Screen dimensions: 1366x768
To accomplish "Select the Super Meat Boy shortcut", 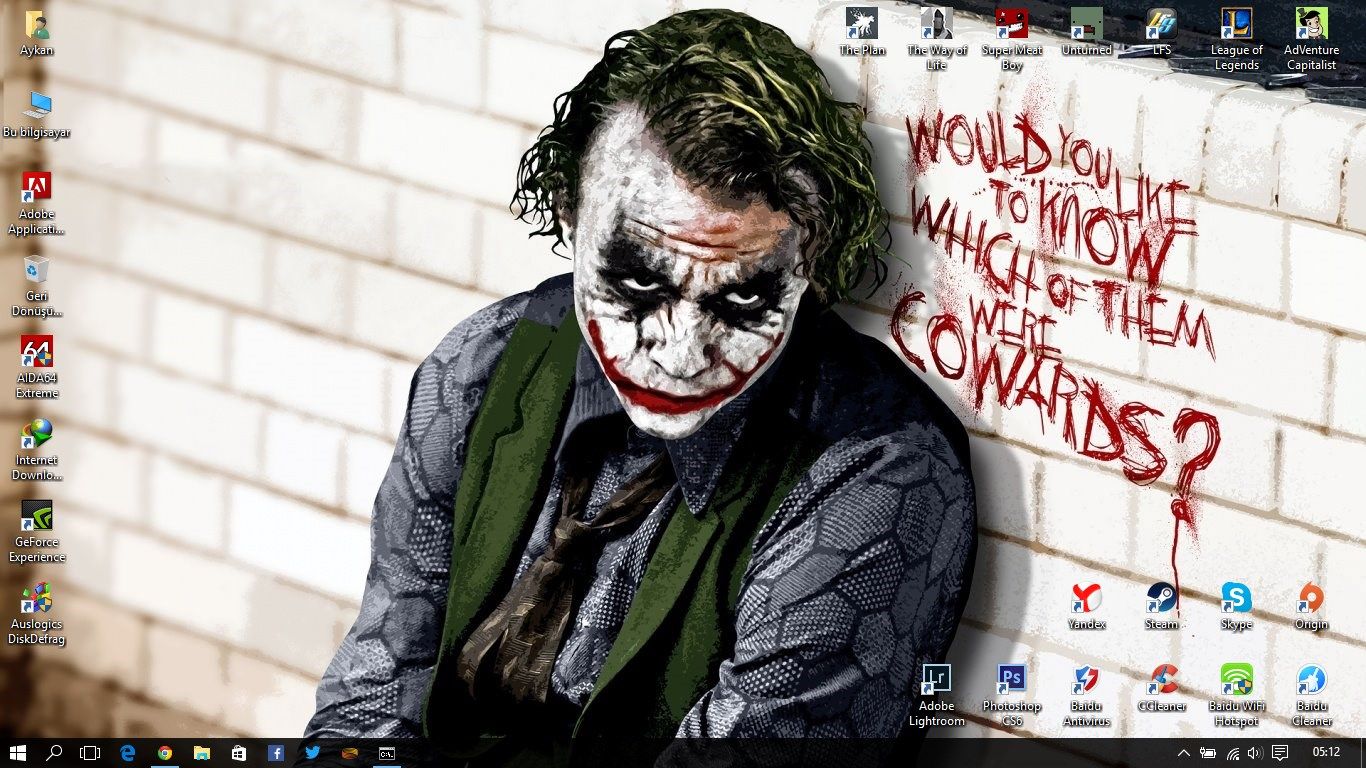I will (1012, 39).
